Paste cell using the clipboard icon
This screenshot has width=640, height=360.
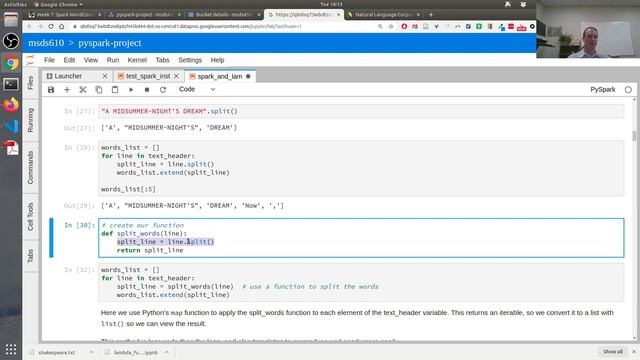[115, 89]
